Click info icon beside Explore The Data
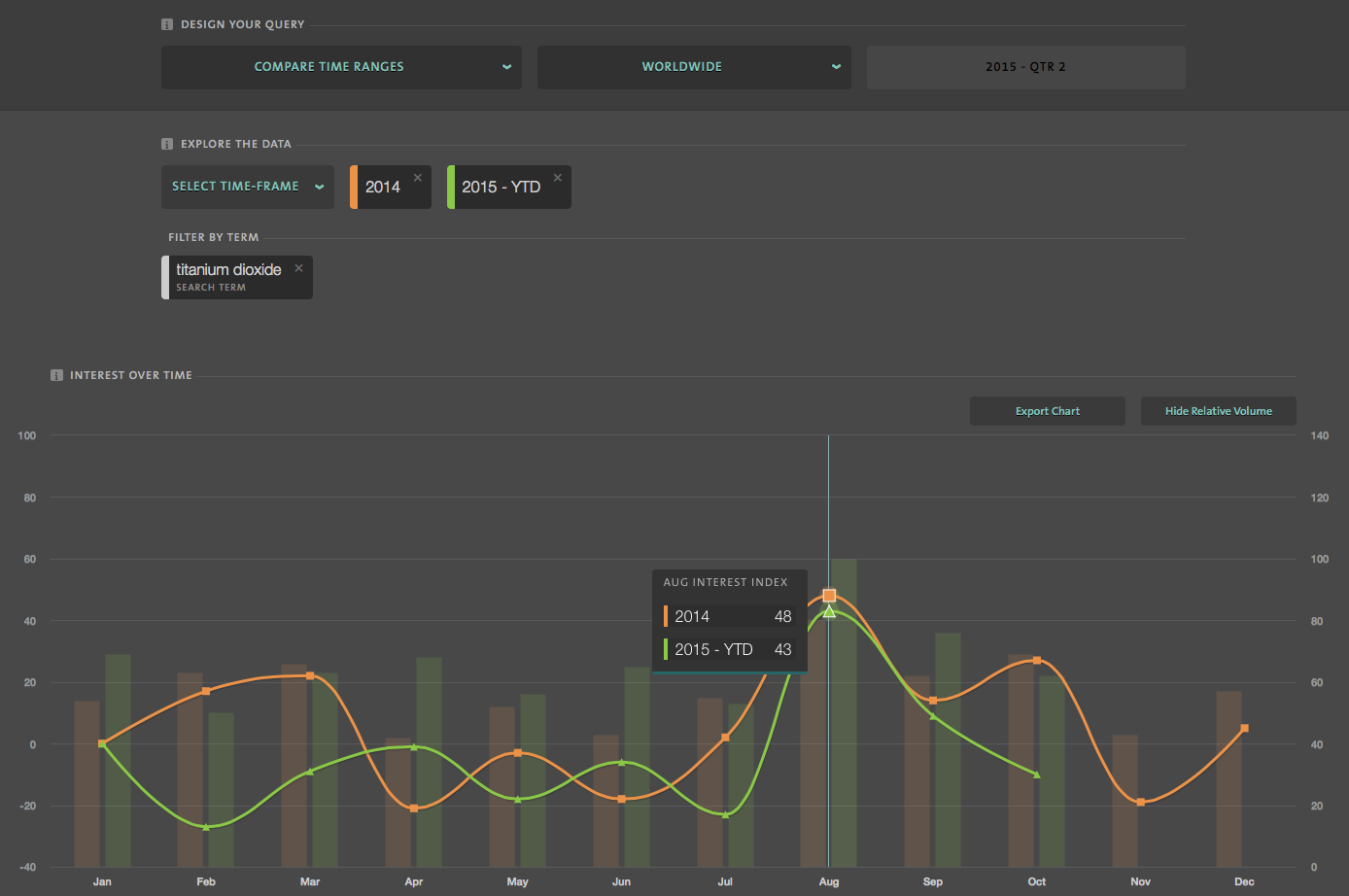The width and height of the screenshot is (1349, 896). (x=167, y=144)
